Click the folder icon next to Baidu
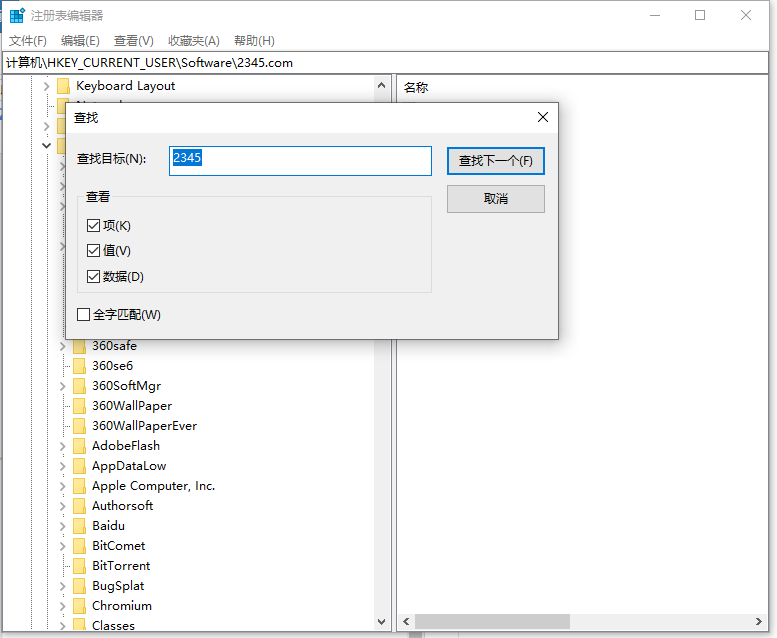This screenshot has height=638, width=777. (x=79, y=526)
